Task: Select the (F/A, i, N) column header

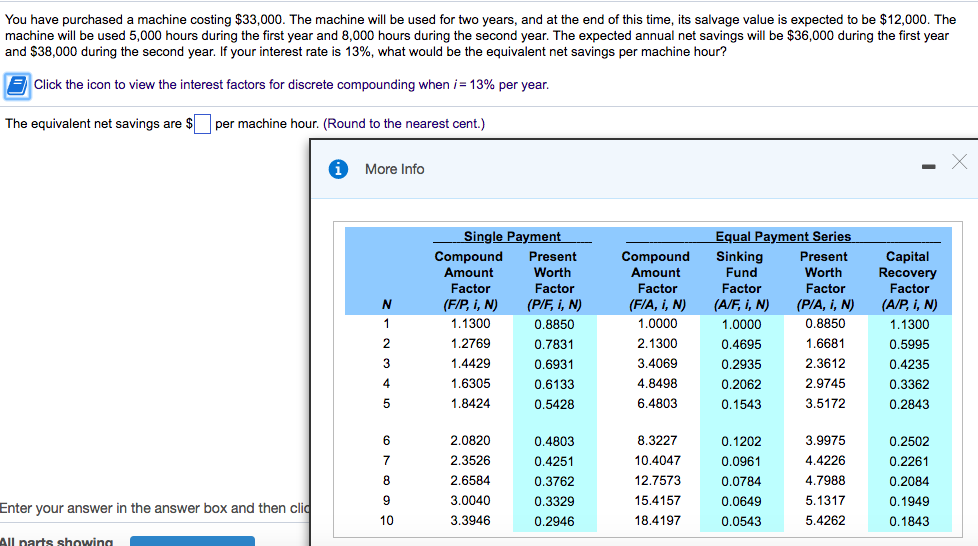Action: 657,305
